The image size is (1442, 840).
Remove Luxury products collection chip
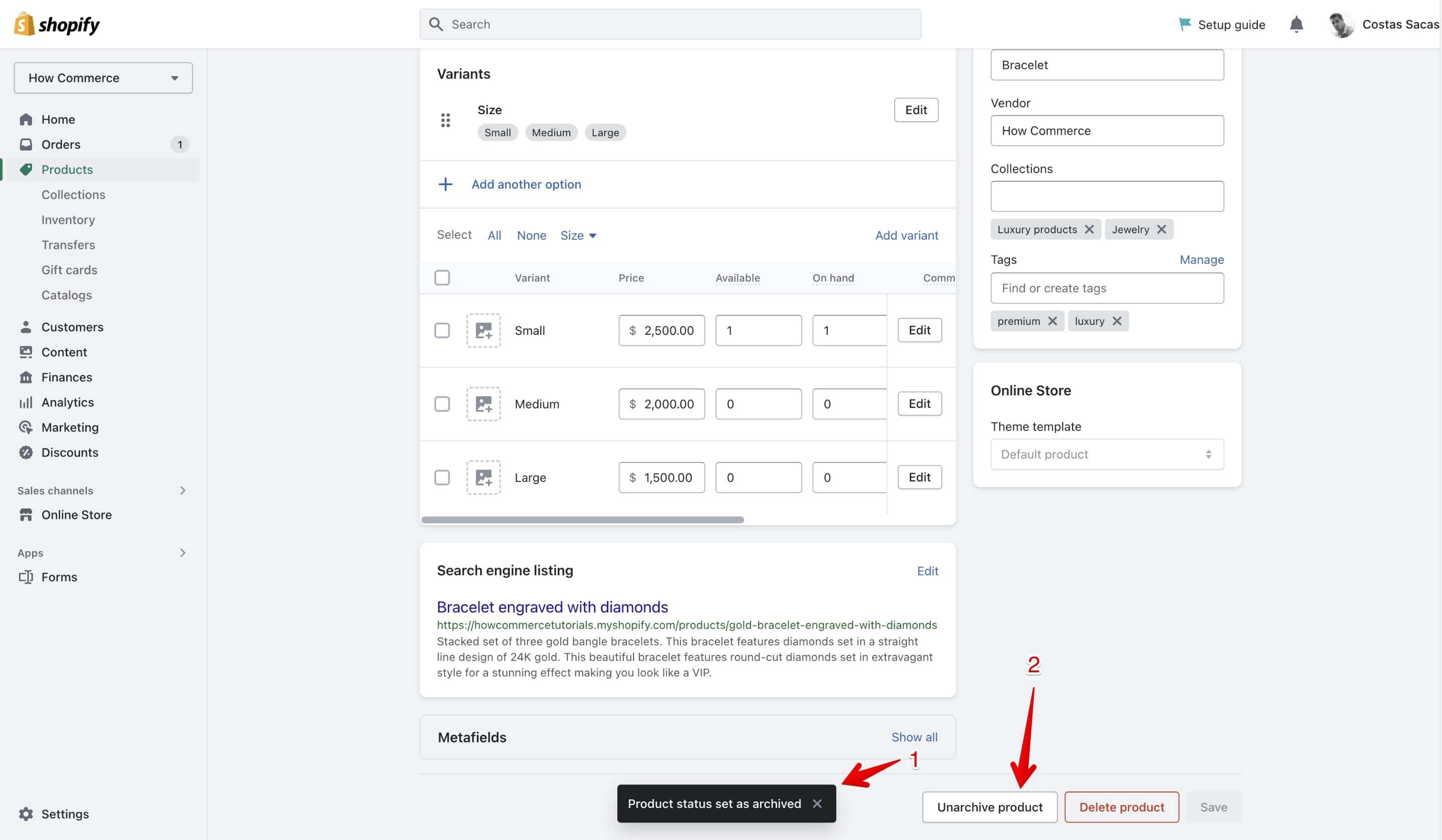[x=1089, y=229]
